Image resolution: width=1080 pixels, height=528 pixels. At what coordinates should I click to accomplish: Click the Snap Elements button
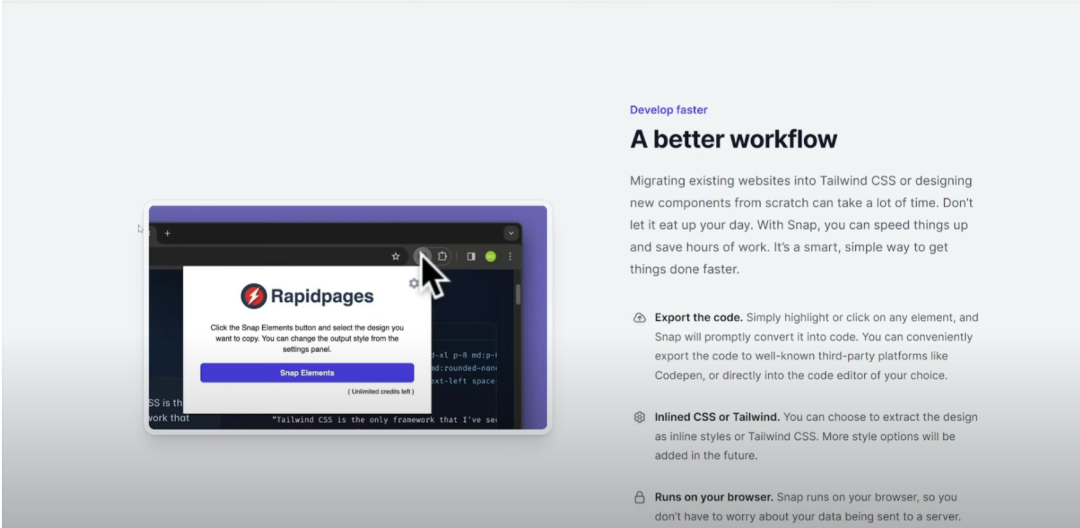(x=307, y=373)
